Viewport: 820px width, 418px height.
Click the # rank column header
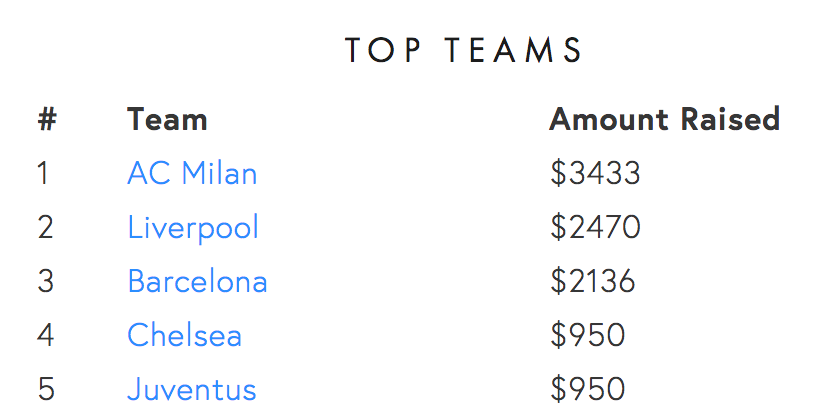pos(47,119)
